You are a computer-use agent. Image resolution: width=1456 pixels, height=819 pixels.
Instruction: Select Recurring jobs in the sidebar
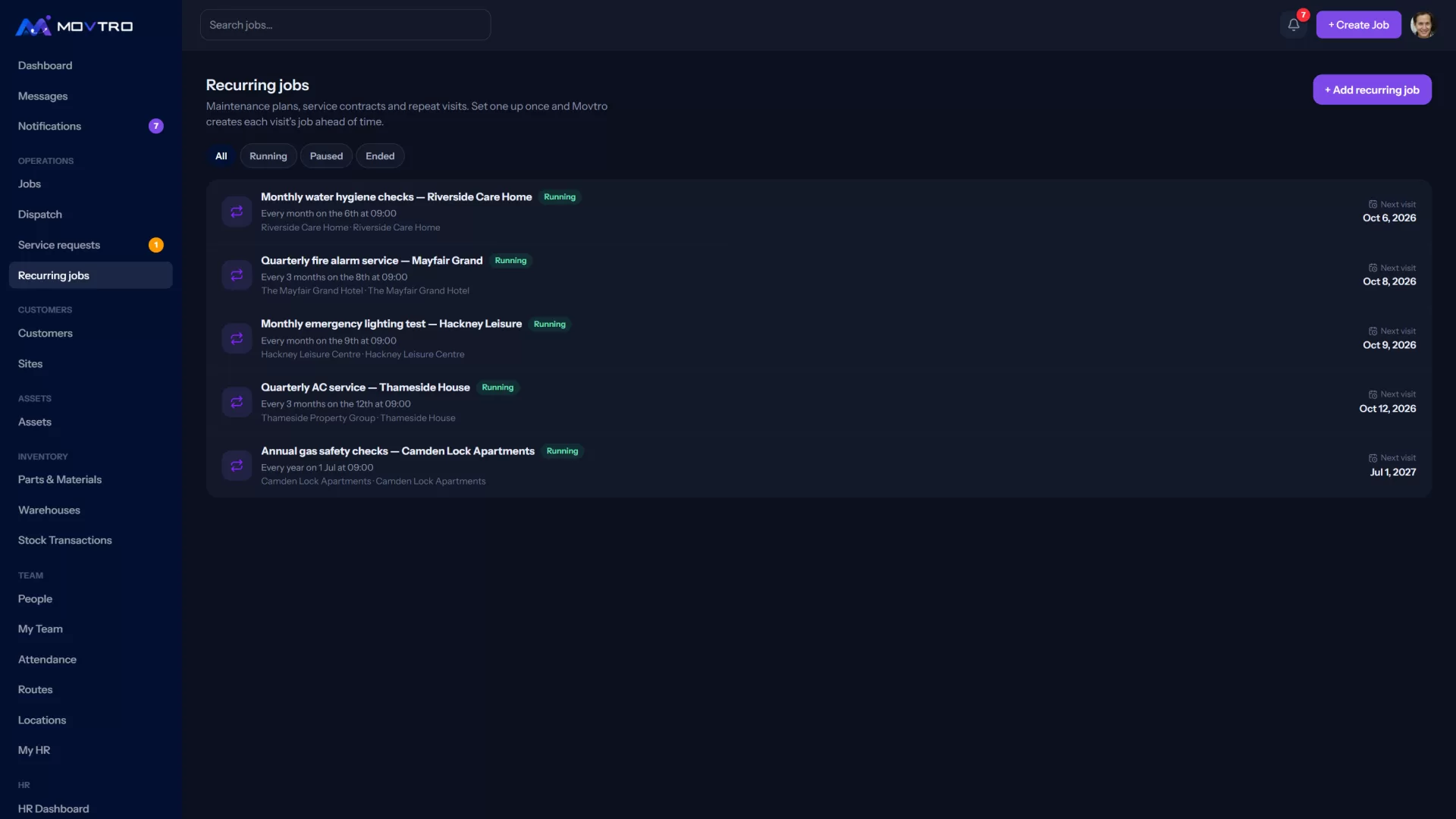coord(91,275)
